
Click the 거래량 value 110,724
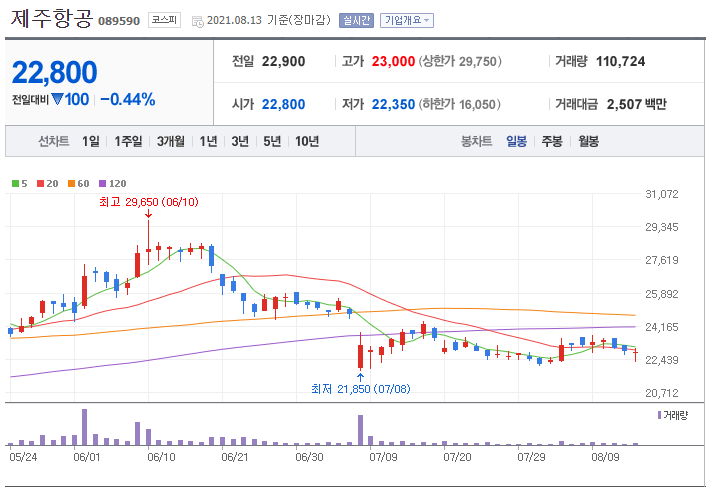[x=620, y=61]
